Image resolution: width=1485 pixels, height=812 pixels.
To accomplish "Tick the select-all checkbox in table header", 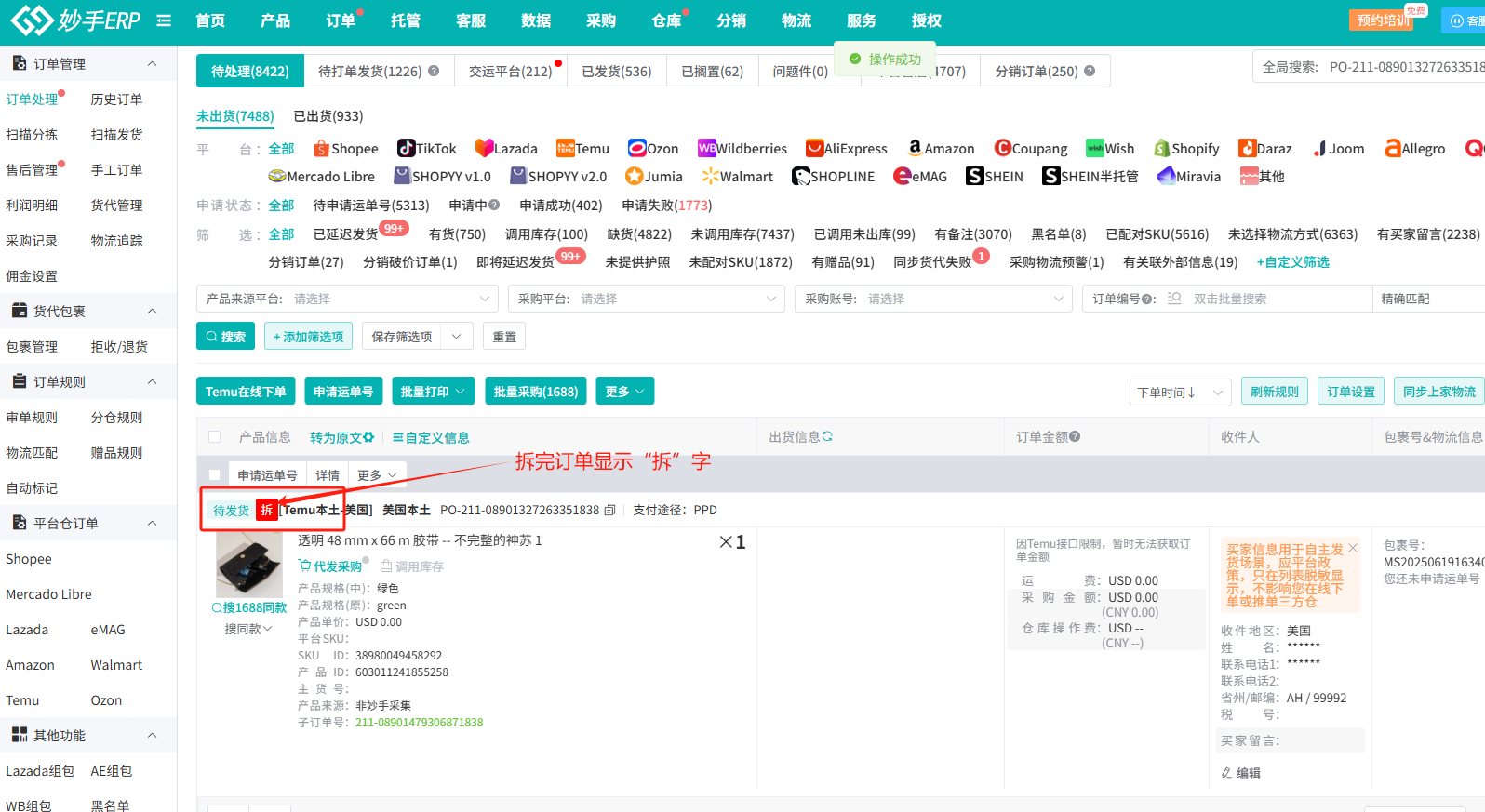I will click(215, 436).
